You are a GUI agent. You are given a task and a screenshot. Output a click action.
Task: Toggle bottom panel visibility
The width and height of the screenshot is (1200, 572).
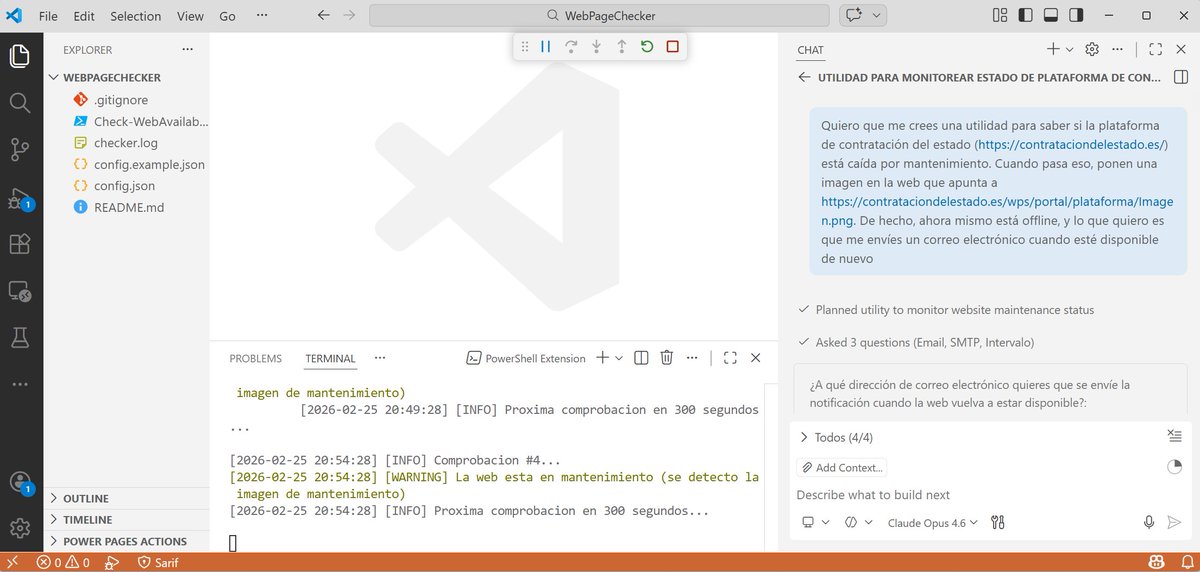pos(1051,16)
